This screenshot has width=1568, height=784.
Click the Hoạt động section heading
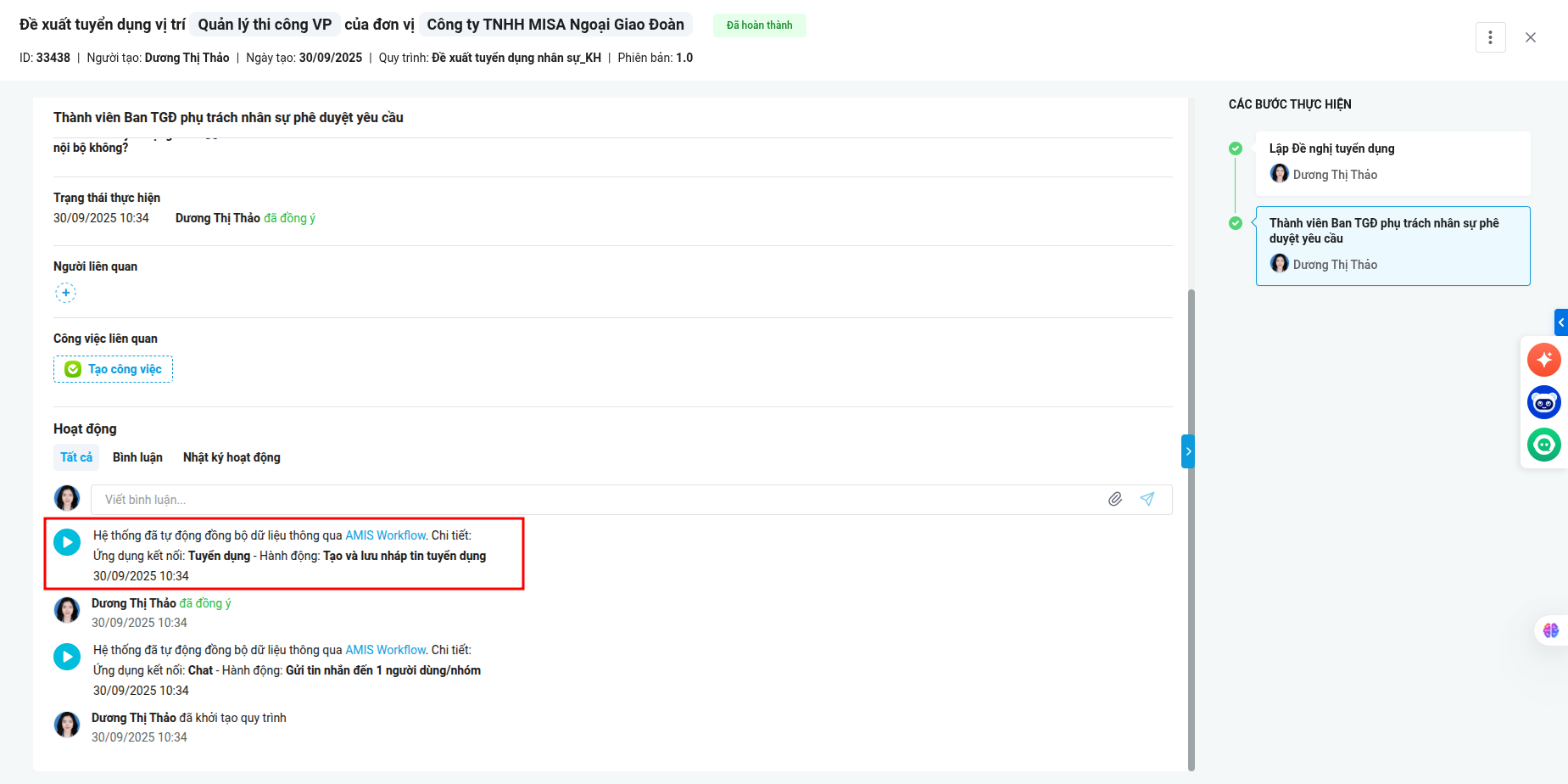click(85, 428)
